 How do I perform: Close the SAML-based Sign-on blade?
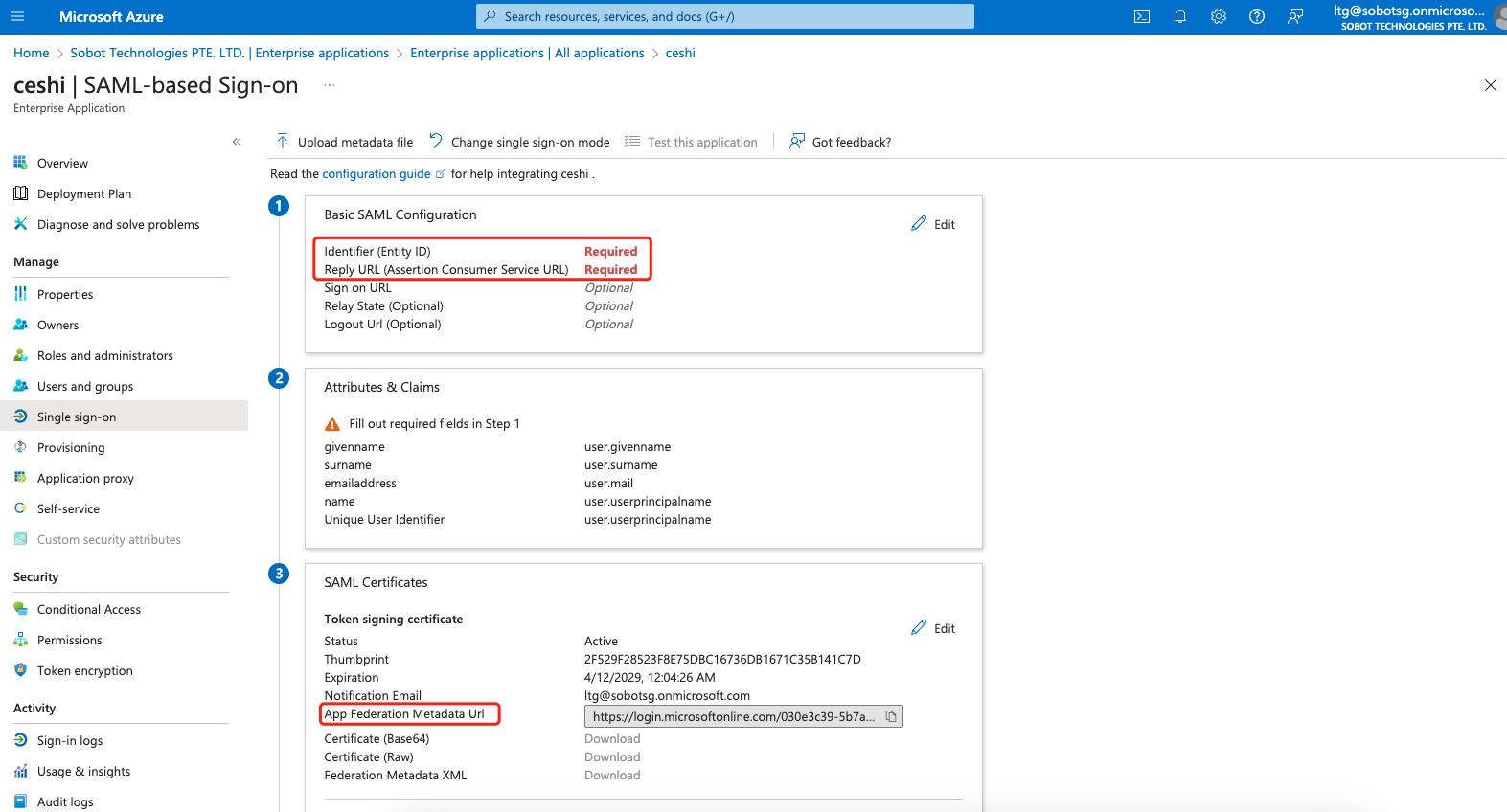coord(1490,85)
